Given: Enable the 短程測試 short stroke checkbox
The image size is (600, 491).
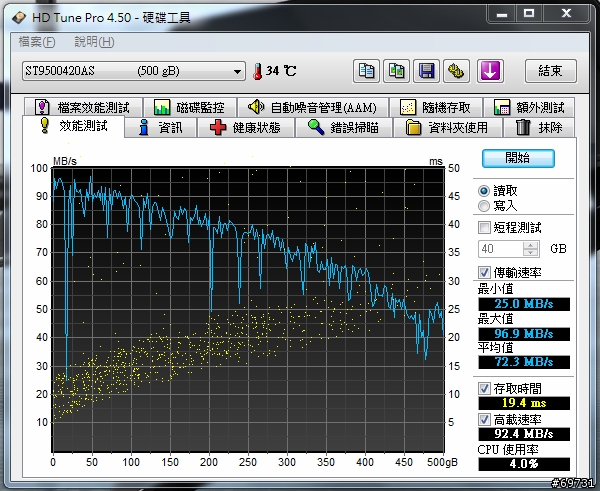Looking at the screenshot, I should point(484,227).
